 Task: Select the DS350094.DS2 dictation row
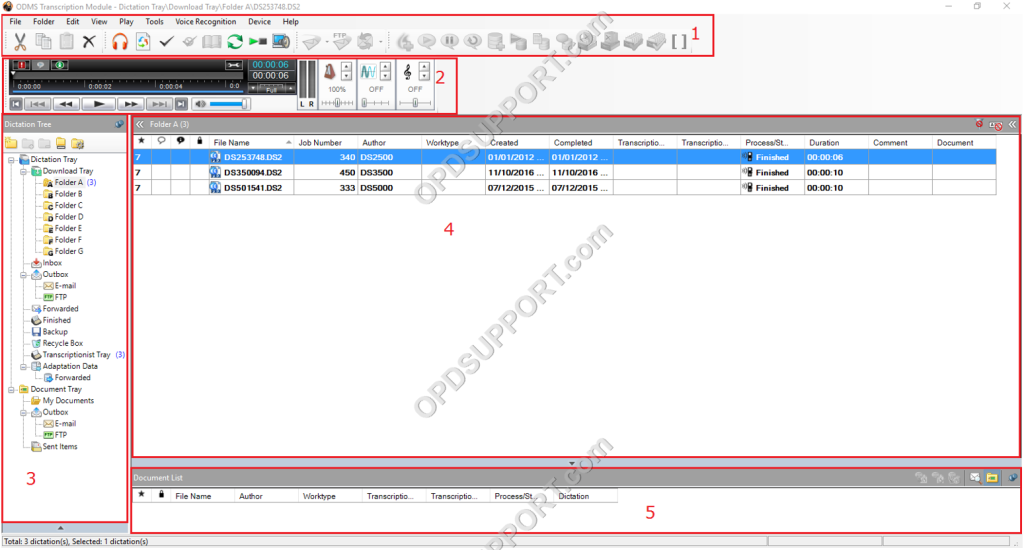click(x=565, y=172)
